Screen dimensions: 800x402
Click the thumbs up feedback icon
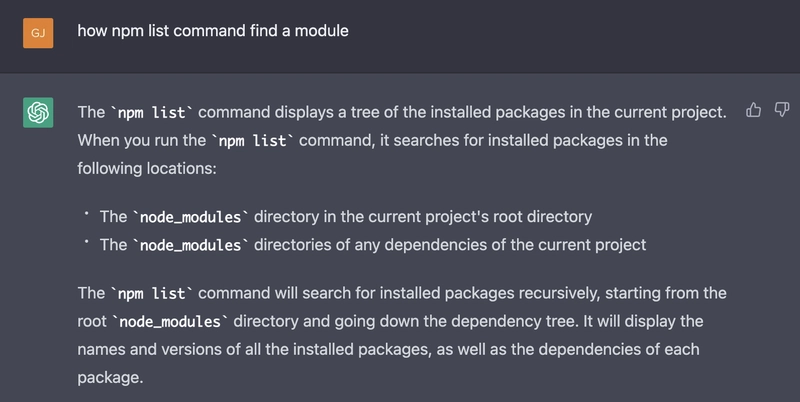coord(754,110)
